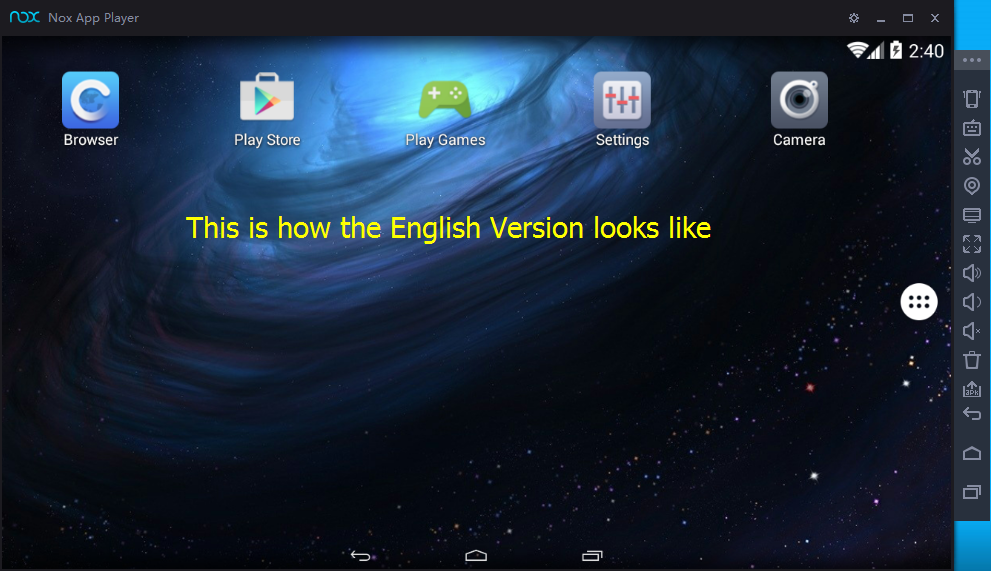The image size is (991, 571).
Task: Tap Android back button in navigation bar
Action: coord(360,555)
